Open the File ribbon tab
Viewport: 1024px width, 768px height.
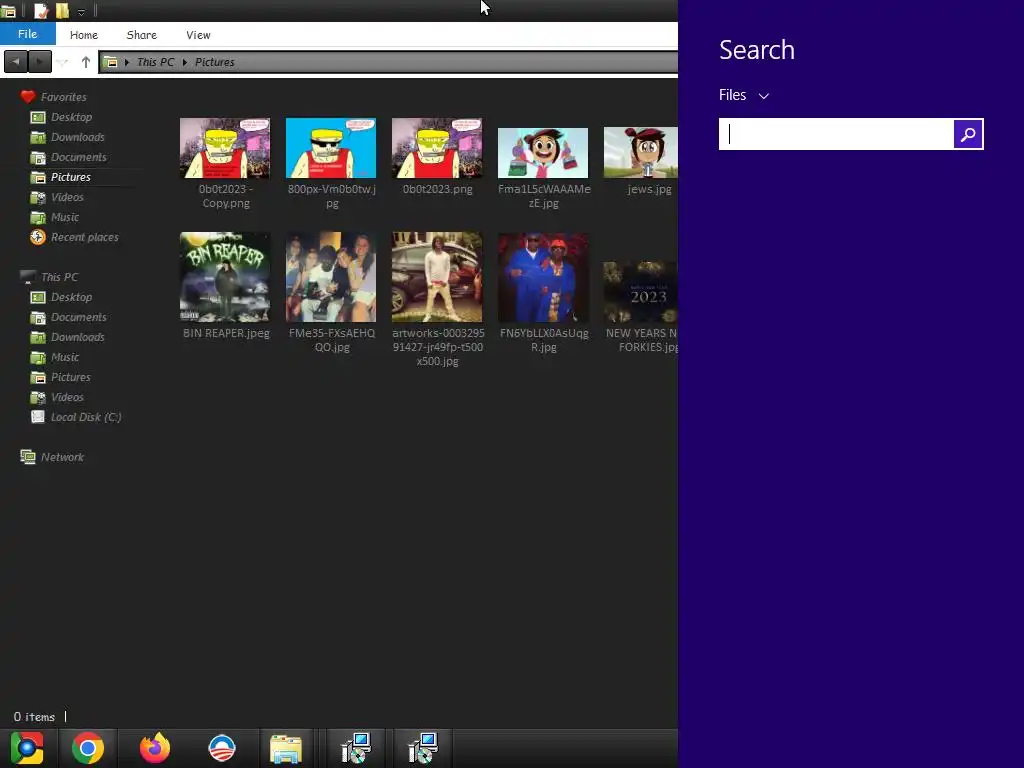coord(27,34)
